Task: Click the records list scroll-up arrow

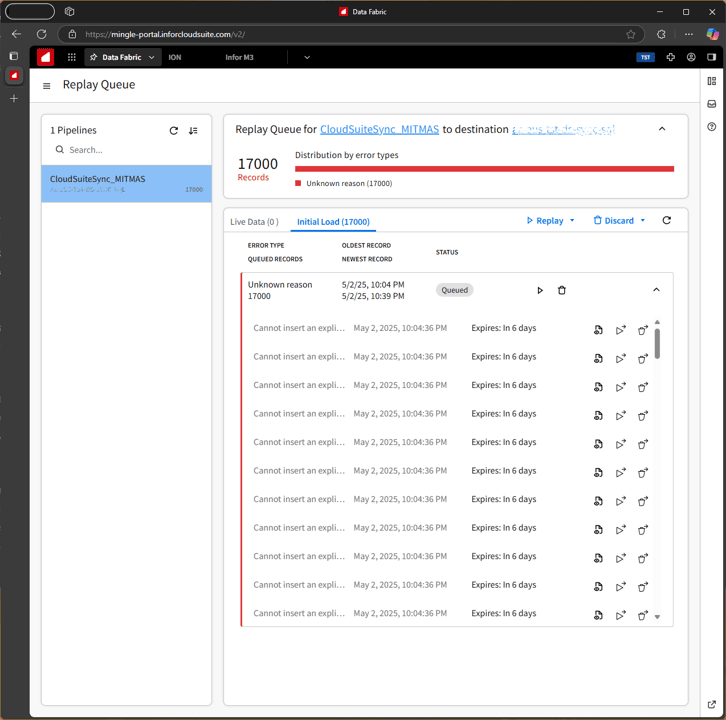Action: coord(657,322)
